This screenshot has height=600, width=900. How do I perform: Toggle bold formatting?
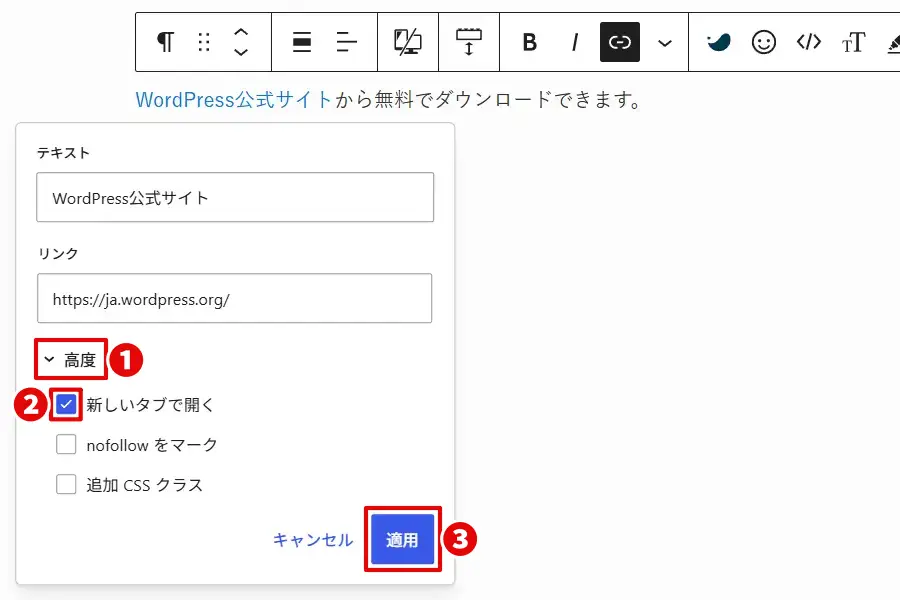530,42
